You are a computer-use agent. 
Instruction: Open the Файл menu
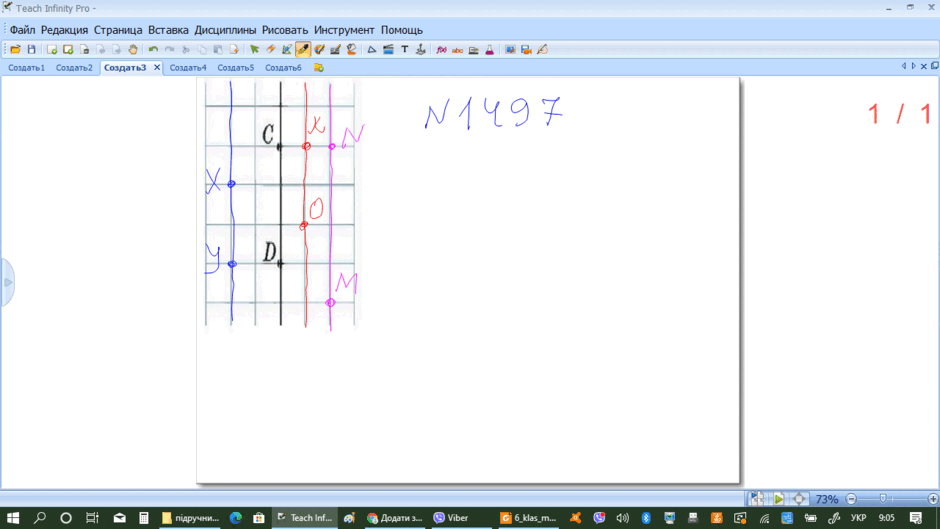click(x=22, y=30)
